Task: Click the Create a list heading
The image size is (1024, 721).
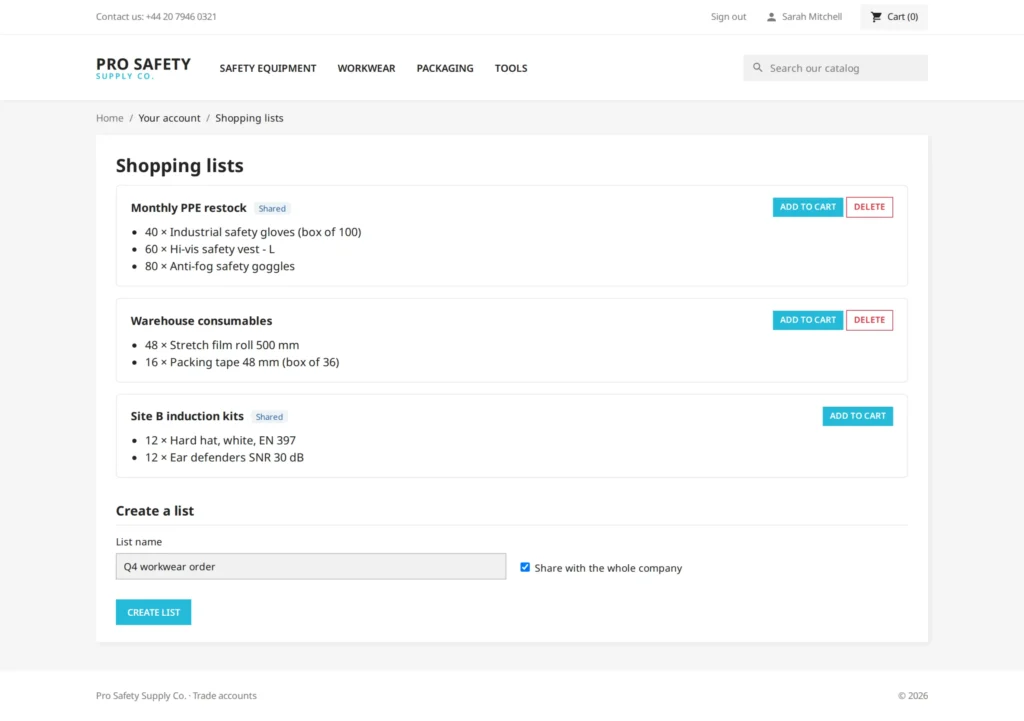Action: pos(155,511)
